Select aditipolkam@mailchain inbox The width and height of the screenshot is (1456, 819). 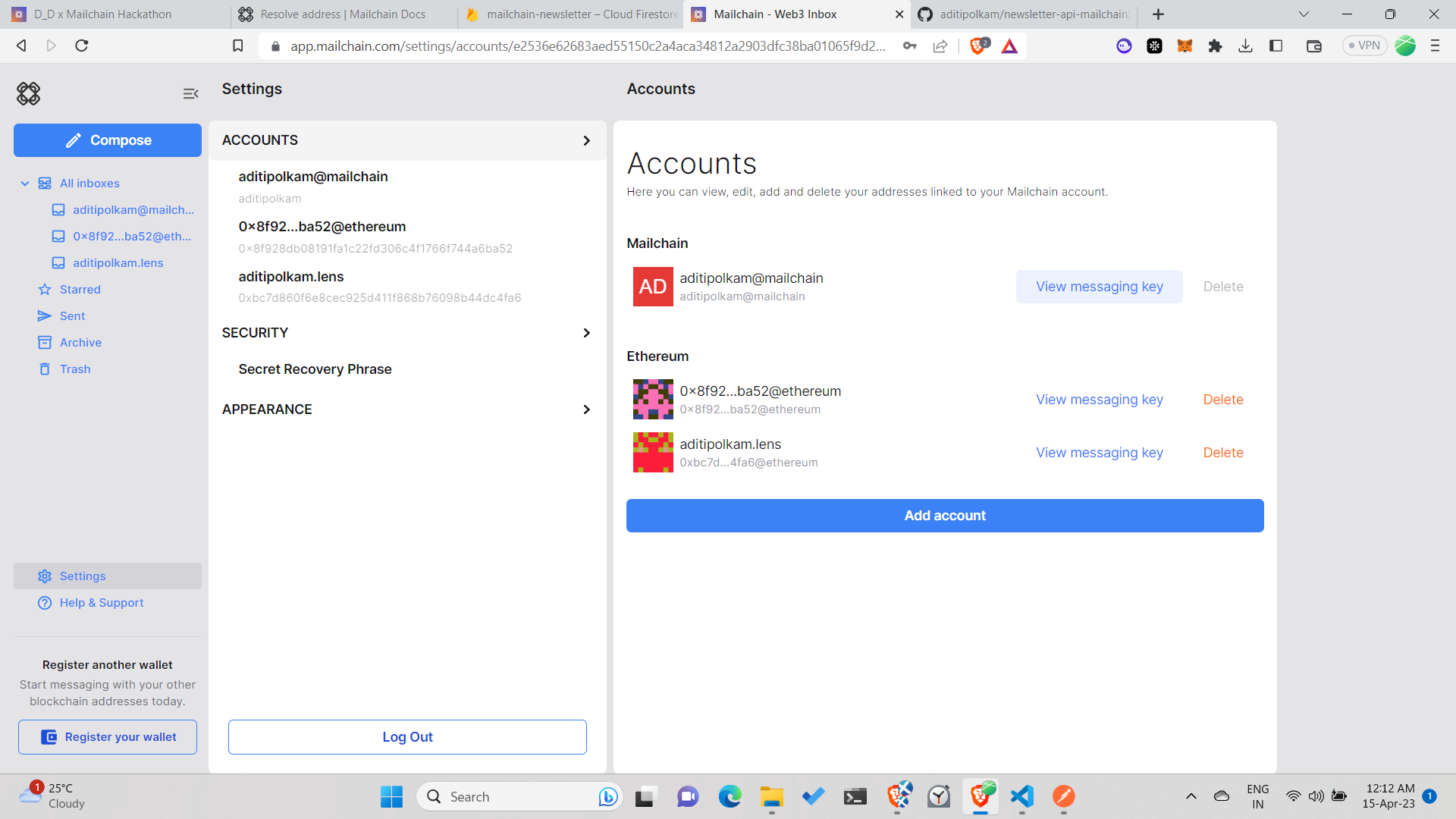tap(132, 209)
